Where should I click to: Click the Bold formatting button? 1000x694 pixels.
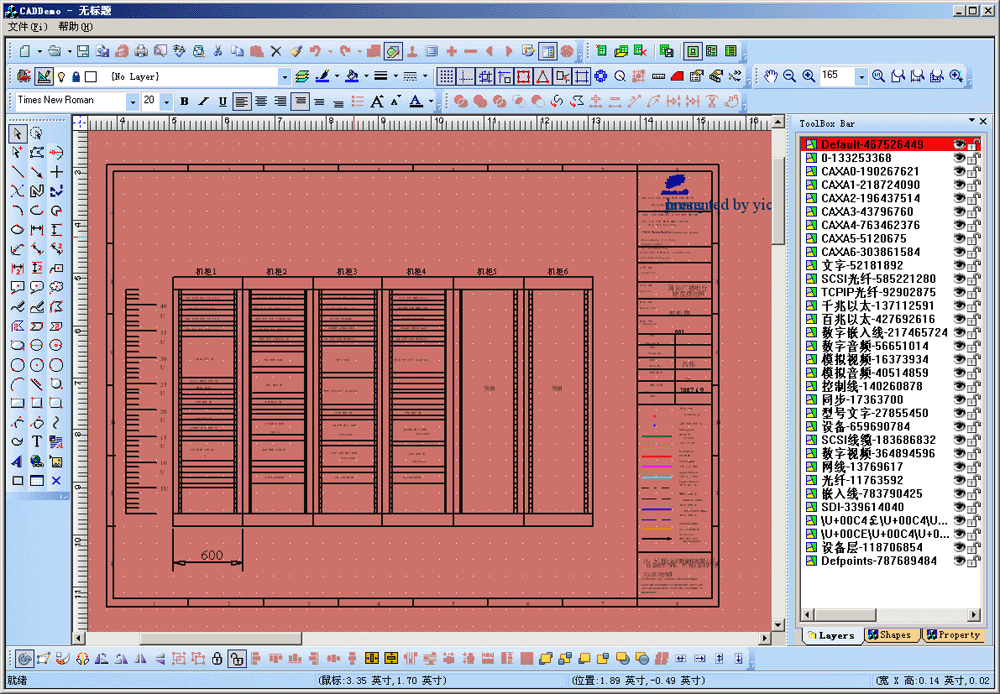coord(184,101)
